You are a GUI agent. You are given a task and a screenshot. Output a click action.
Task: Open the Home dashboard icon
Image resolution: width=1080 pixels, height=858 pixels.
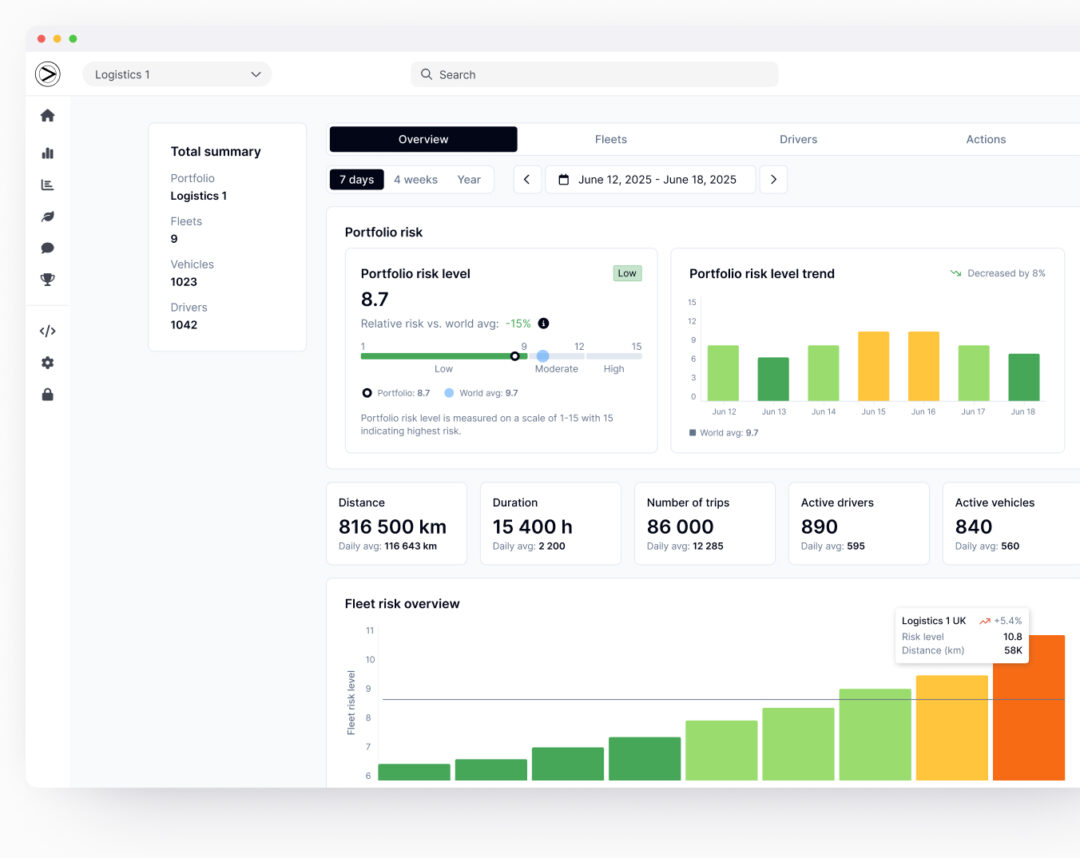click(47, 115)
